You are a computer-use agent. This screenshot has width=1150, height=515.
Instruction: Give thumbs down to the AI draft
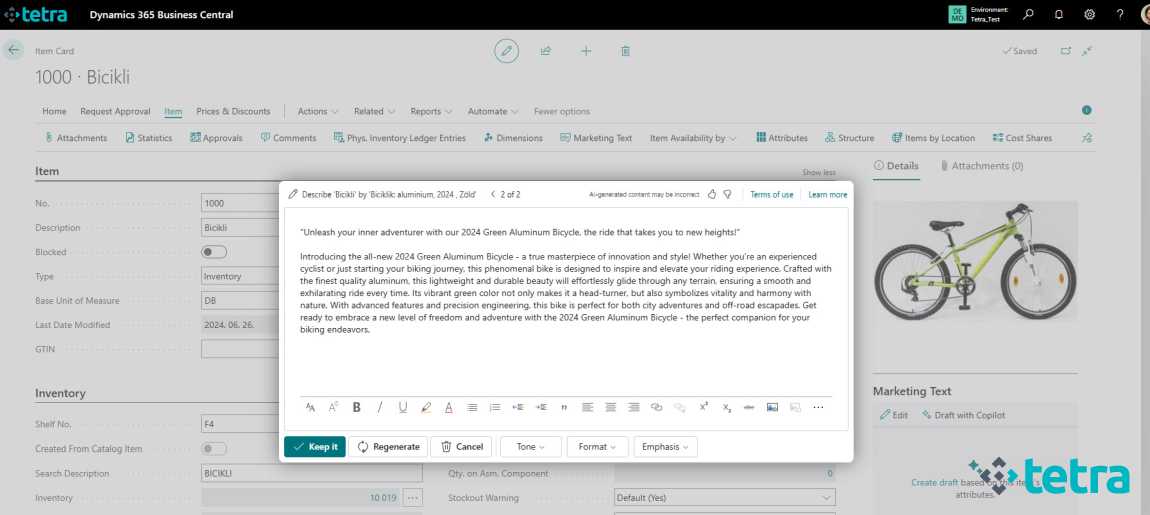pos(727,194)
